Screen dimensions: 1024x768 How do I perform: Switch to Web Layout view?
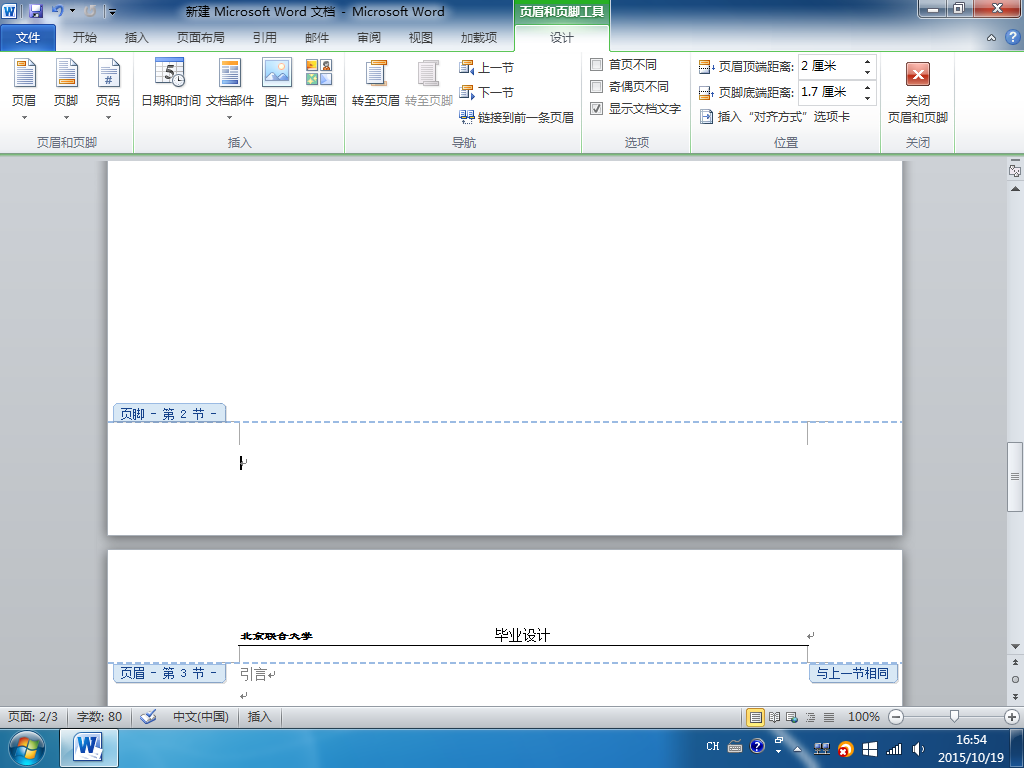tap(792, 717)
